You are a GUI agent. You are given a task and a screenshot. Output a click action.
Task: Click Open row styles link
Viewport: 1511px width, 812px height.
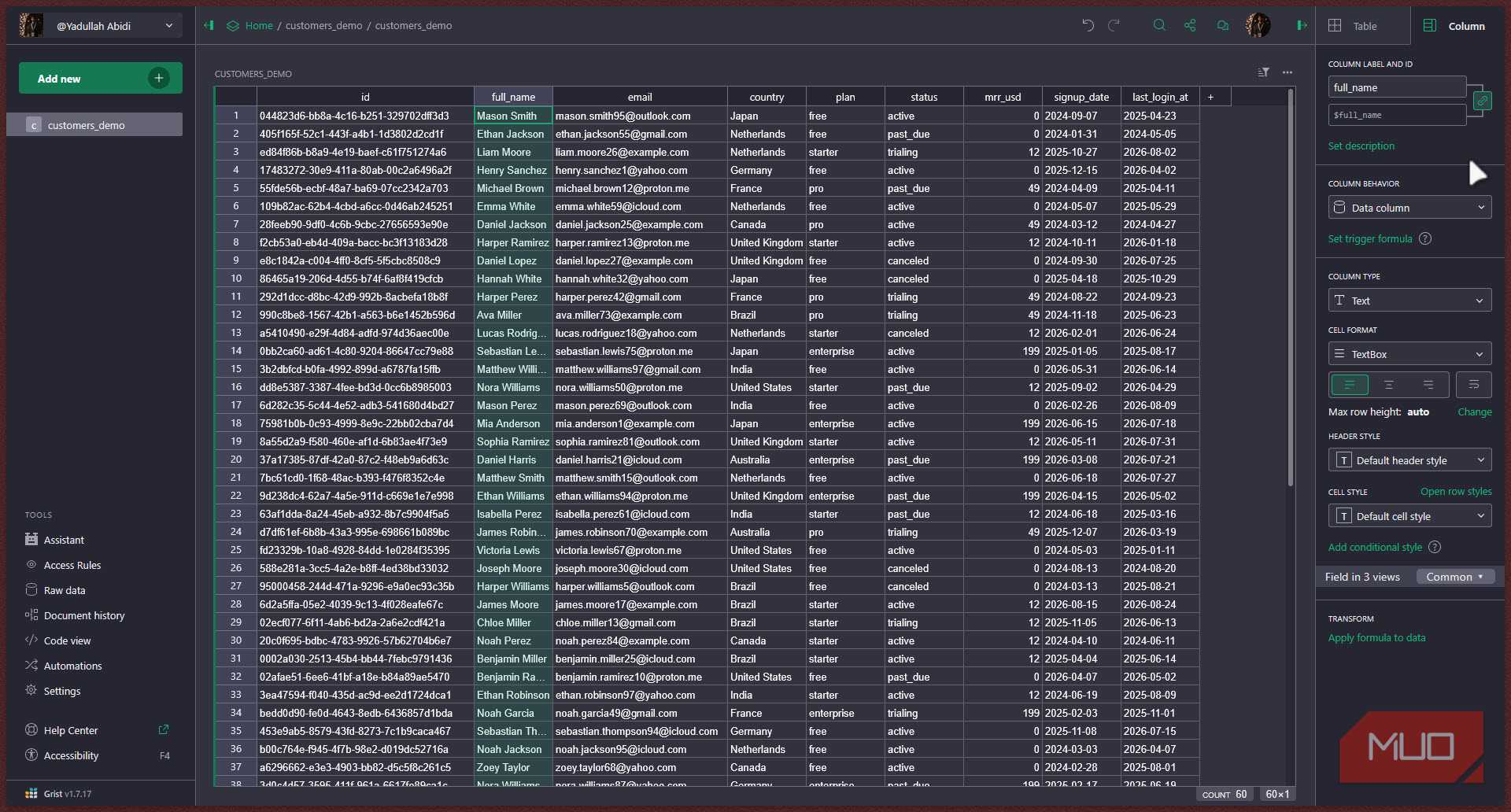point(1456,491)
